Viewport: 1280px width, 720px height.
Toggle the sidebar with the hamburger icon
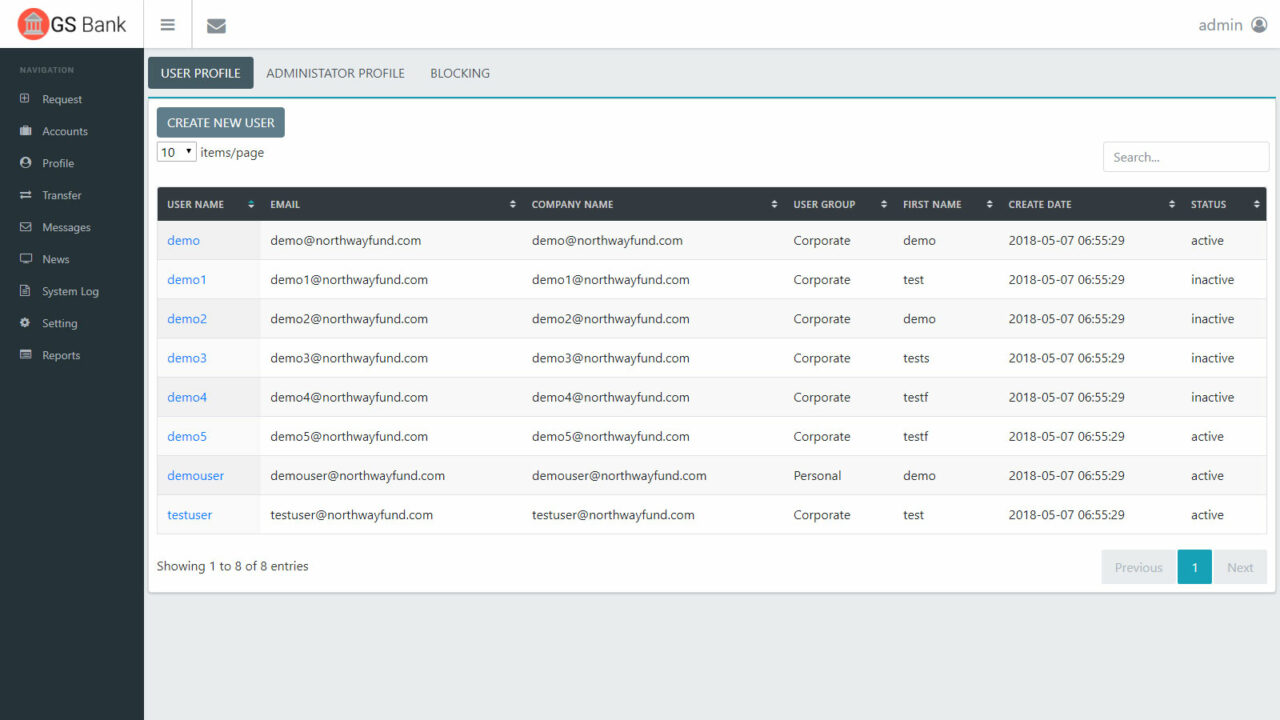(167, 24)
